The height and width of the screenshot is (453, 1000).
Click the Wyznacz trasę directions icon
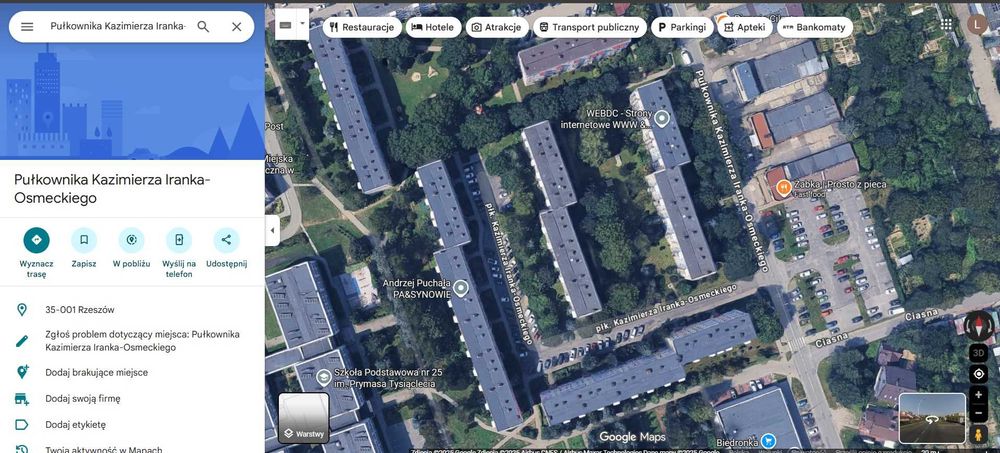click(x=36, y=240)
